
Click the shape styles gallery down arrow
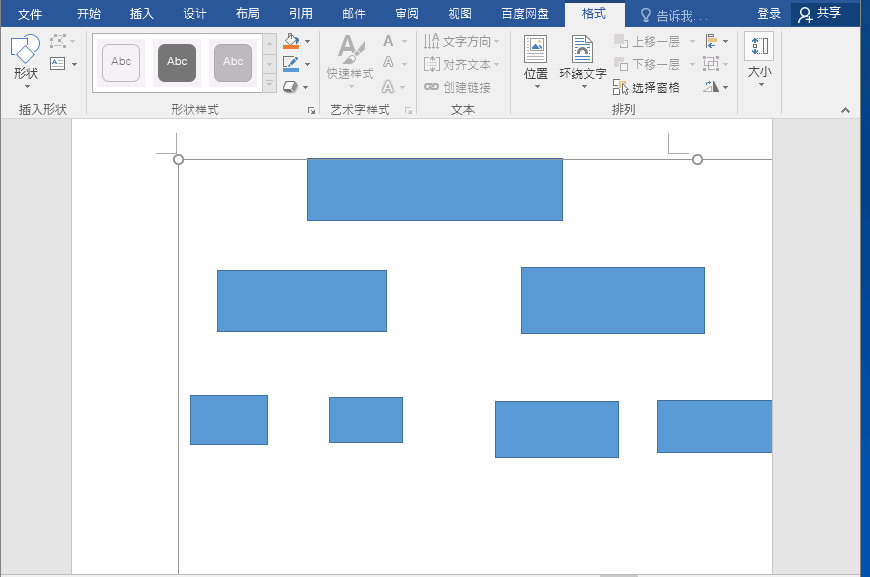(x=270, y=64)
